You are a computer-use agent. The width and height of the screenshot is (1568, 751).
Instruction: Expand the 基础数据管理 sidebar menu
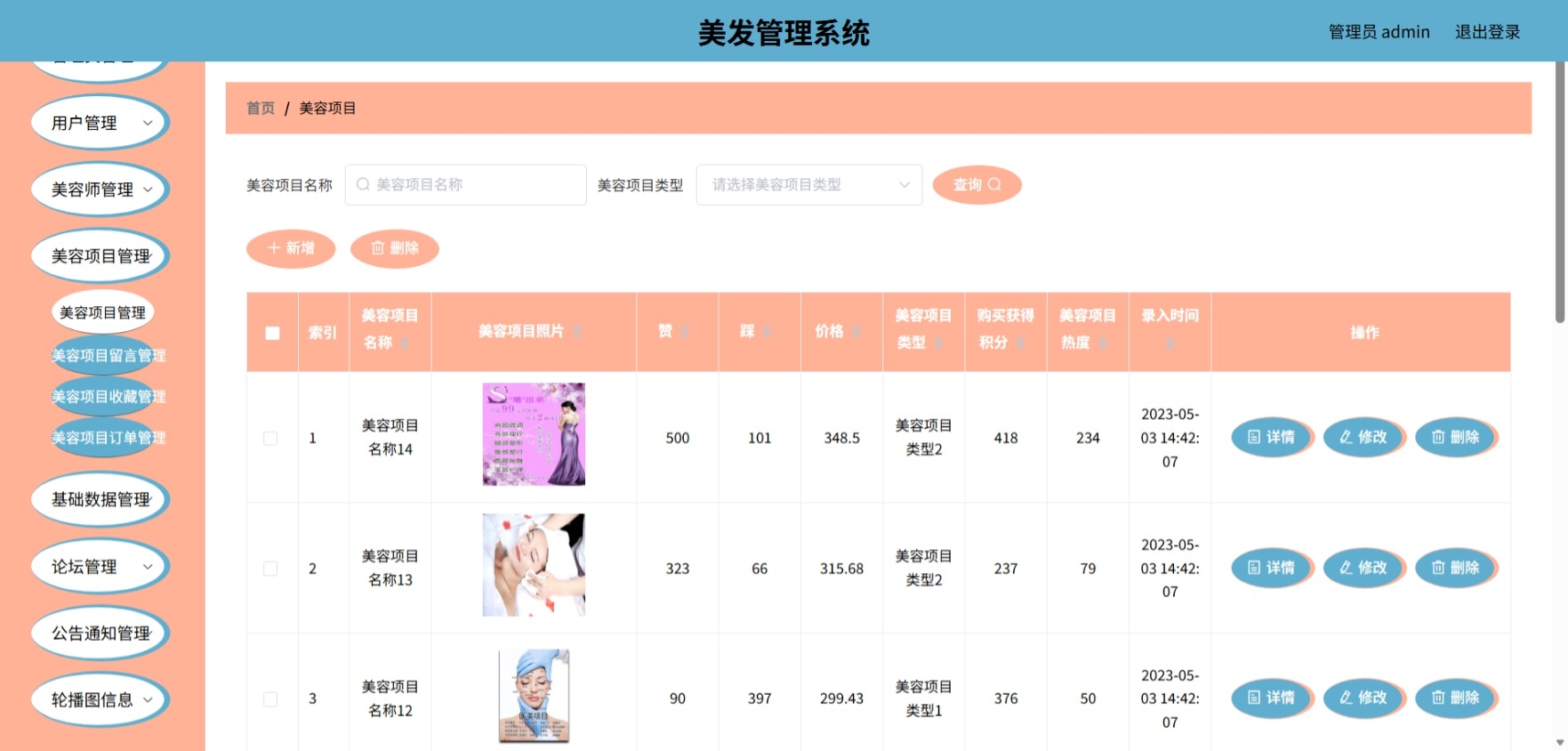100,499
